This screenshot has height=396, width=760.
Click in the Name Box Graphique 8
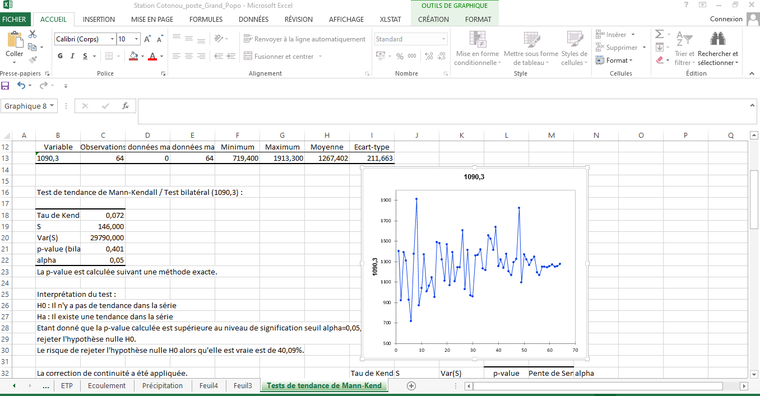[x=25, y=106]
